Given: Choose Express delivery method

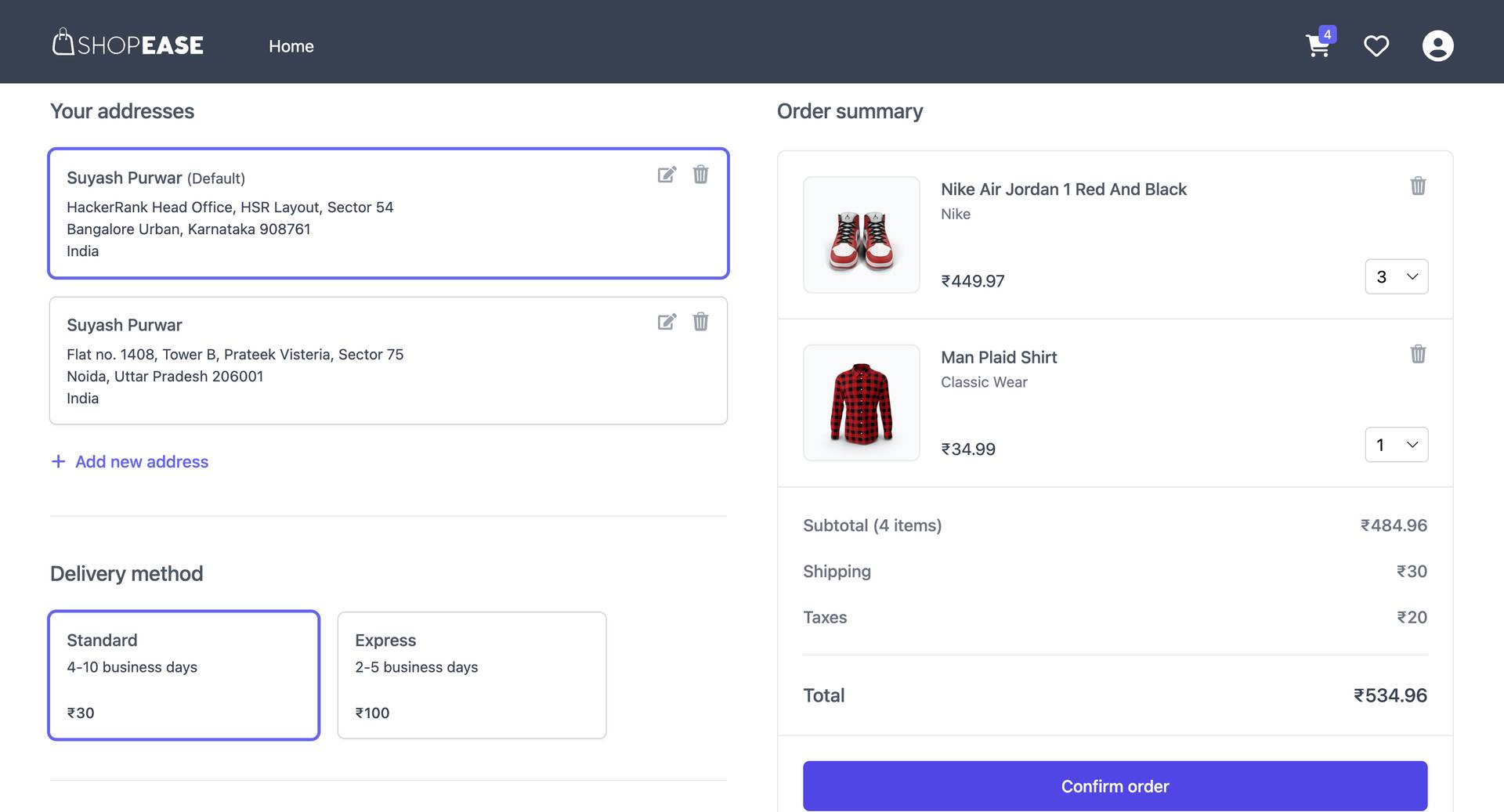Looking at the screenshot, I should (x=472, y=675).
